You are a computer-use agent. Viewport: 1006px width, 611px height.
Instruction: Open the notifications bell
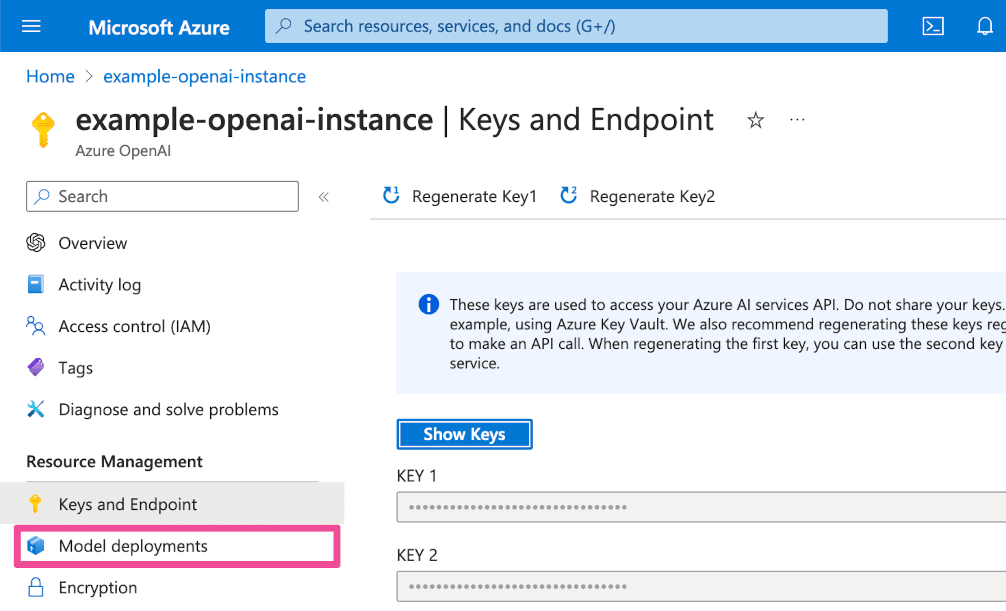tap(985, 26)
